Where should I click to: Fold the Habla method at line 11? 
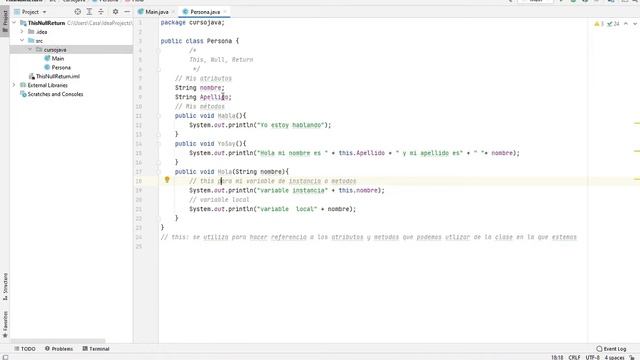[x=158, y=116]
